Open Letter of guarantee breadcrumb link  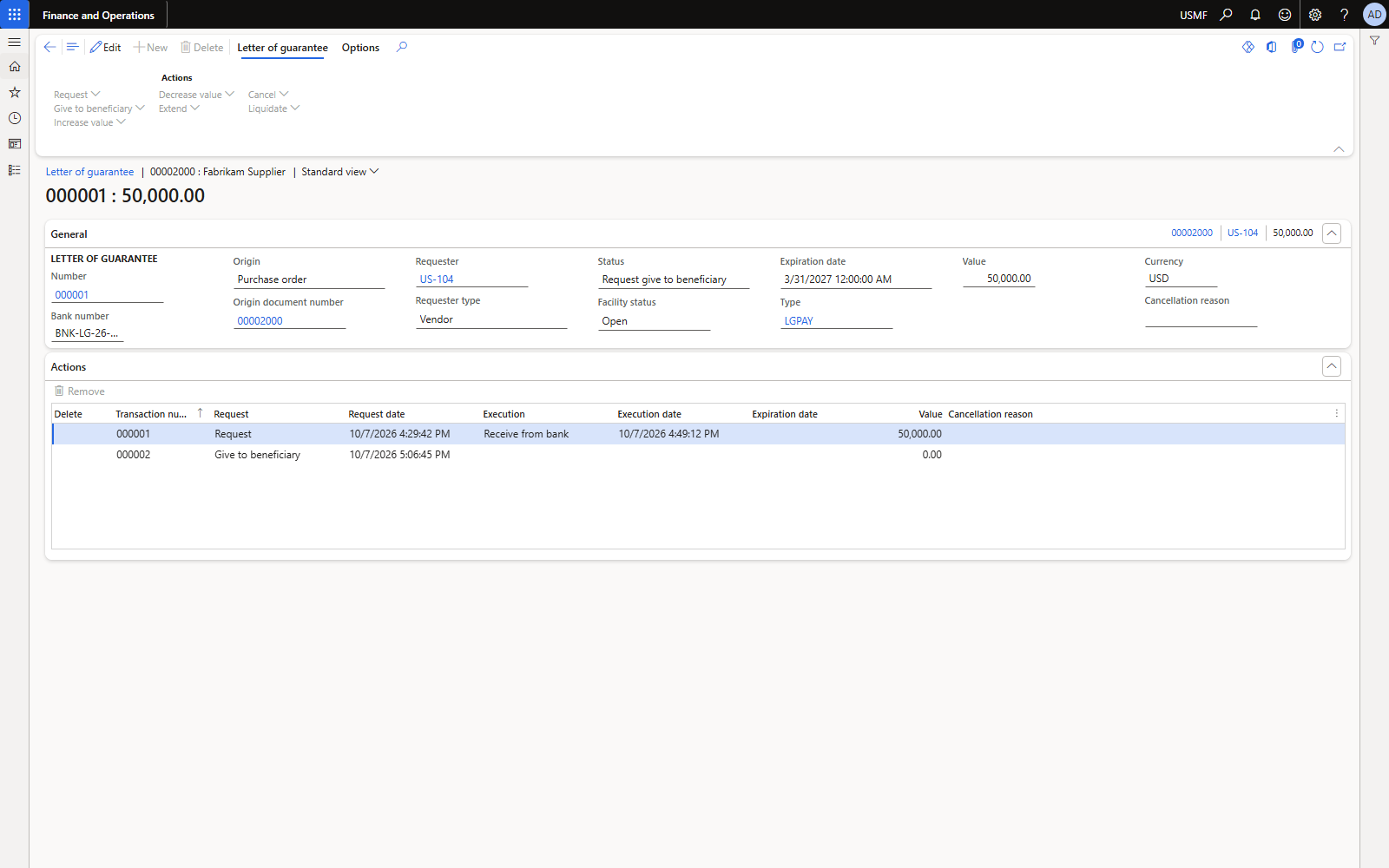tap(89, 172)
